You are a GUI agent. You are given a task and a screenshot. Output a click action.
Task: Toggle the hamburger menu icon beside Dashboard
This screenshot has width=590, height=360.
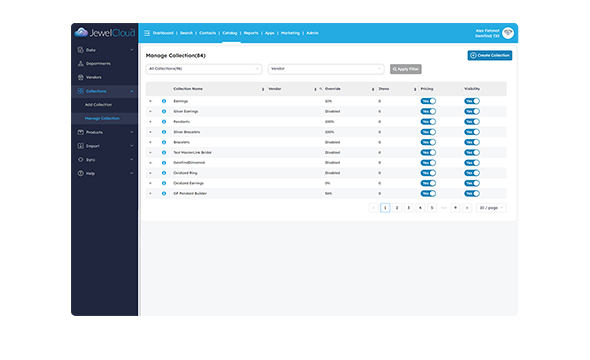(x=147, y=33)
